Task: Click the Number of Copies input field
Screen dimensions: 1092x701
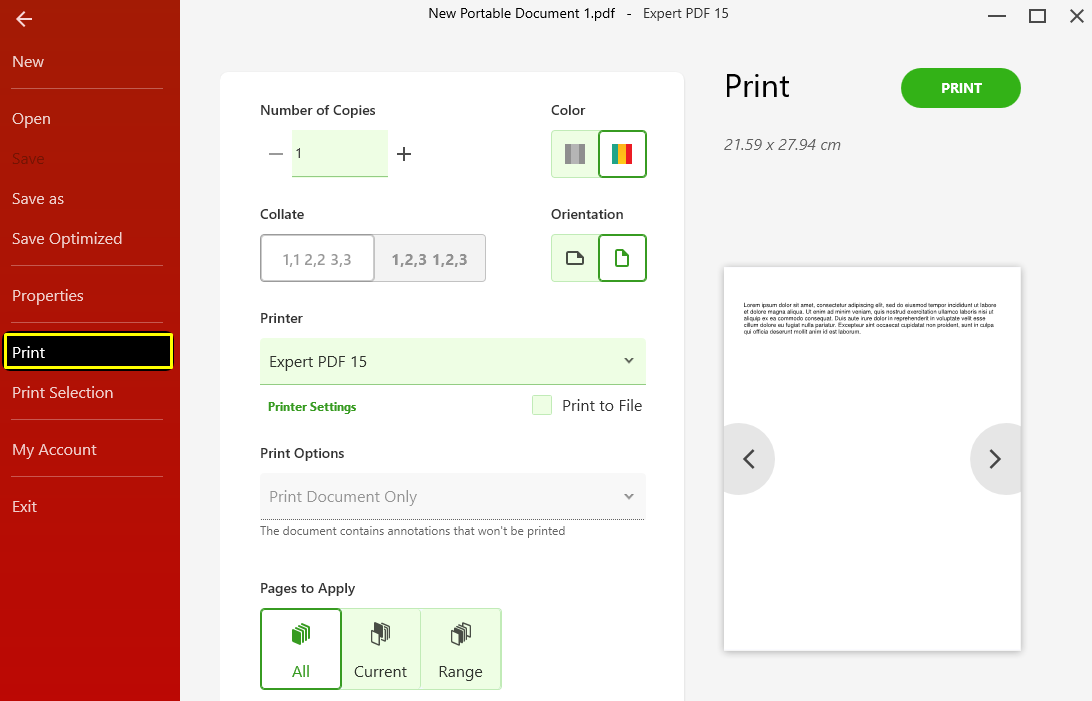Action: click(x=340, y=153)
